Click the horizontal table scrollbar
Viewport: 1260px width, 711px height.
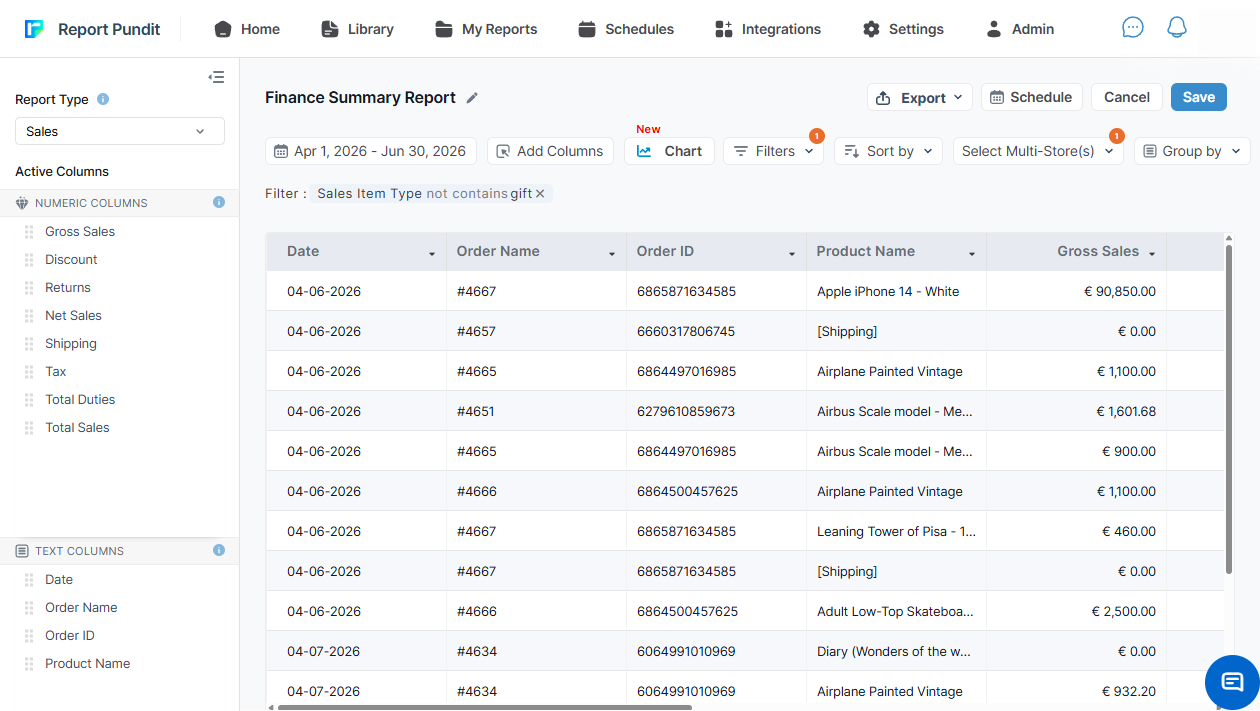(485, 707)
